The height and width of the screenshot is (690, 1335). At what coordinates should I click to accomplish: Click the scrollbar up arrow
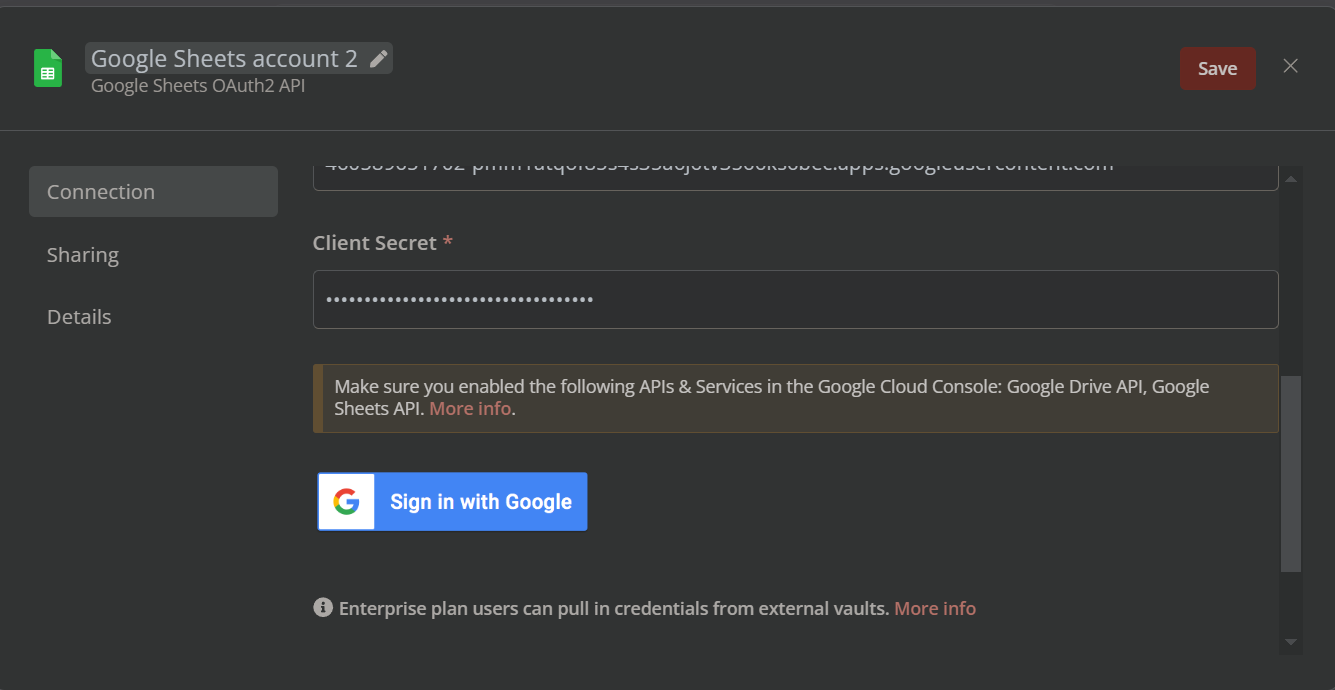tap(1291, 179)
